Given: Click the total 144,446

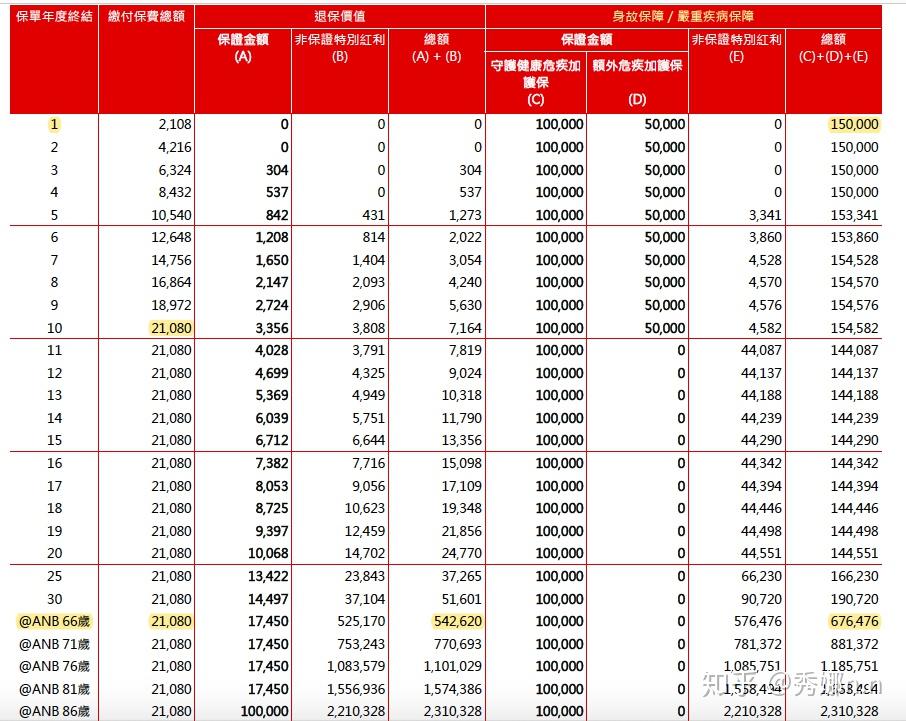Looking at the screenshot, I should (x=854, y=508).
